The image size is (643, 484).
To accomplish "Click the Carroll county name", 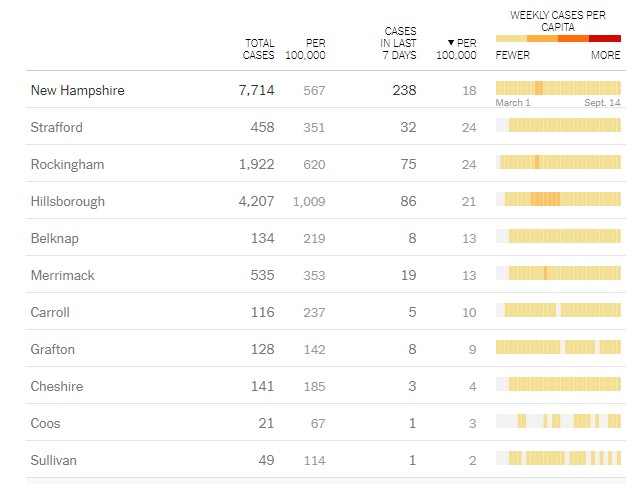I will [50, 313].
